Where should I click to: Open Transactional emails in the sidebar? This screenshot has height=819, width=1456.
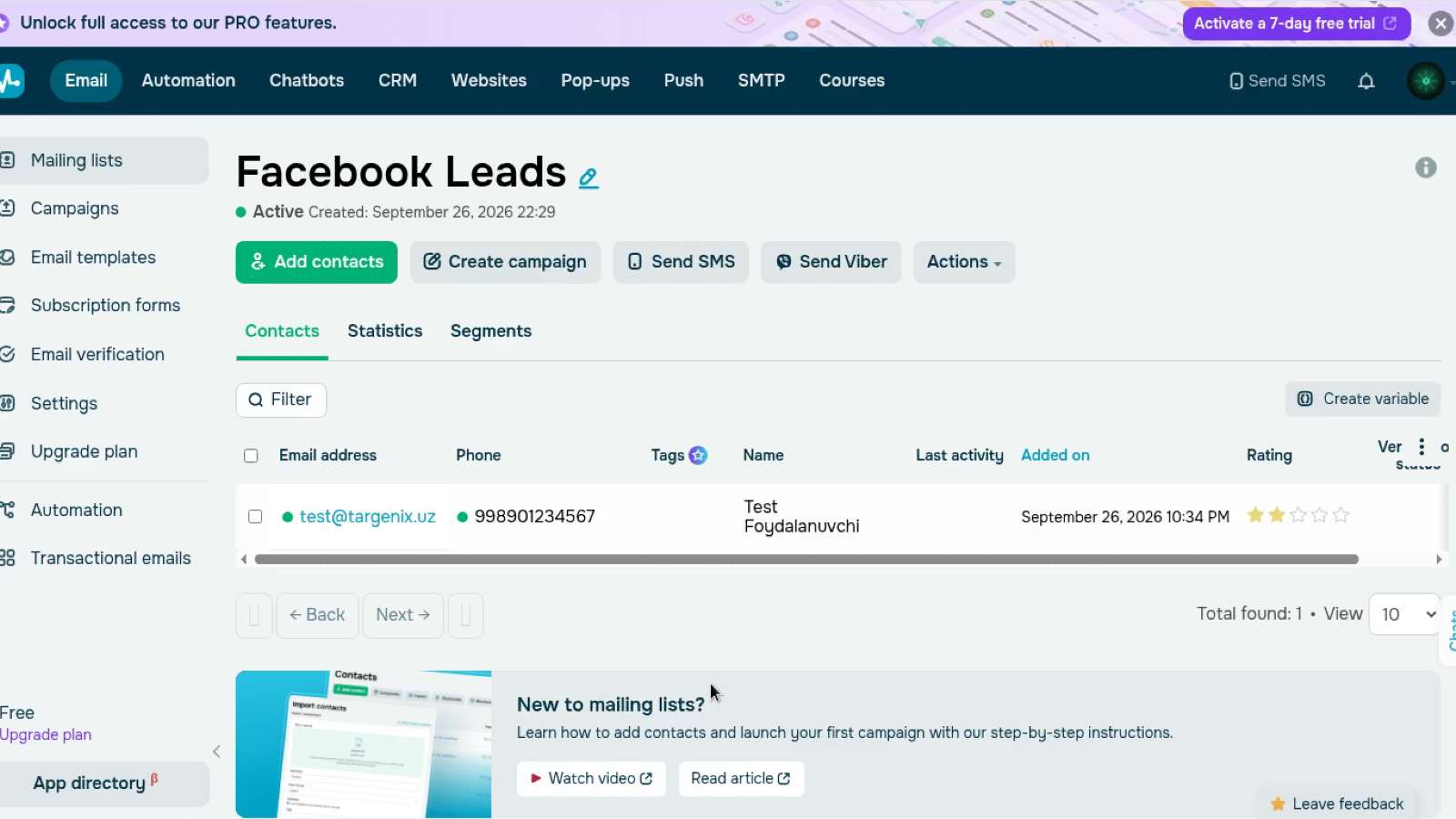(x=110, y=558)
